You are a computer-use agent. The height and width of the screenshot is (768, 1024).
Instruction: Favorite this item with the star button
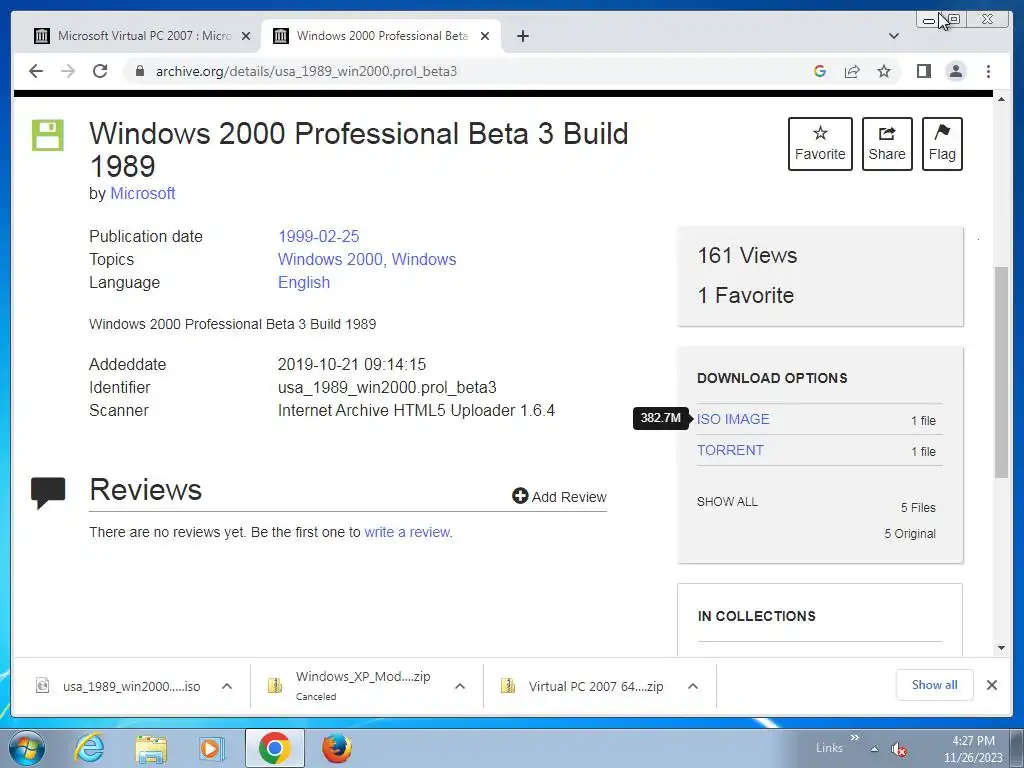pyautogui.click(x=820, y=144)
